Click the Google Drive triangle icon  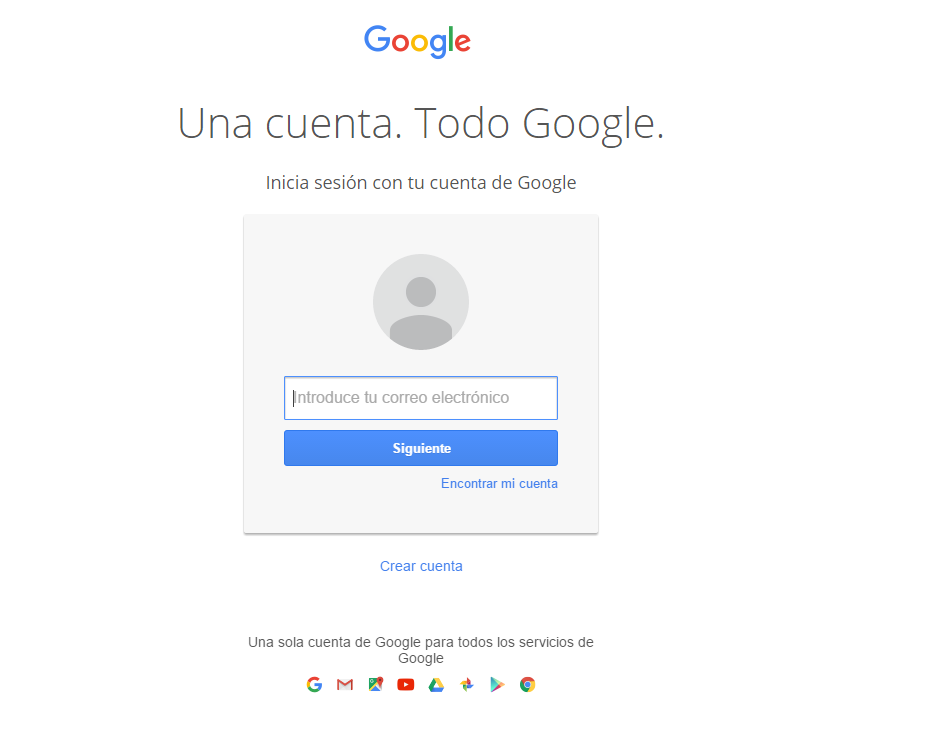coord(436,684)
